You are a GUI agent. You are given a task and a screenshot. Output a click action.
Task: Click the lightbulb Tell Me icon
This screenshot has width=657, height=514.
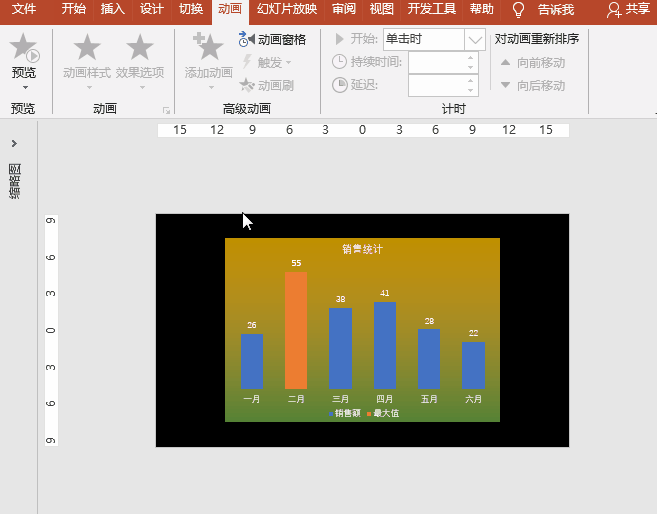point(518,10)
